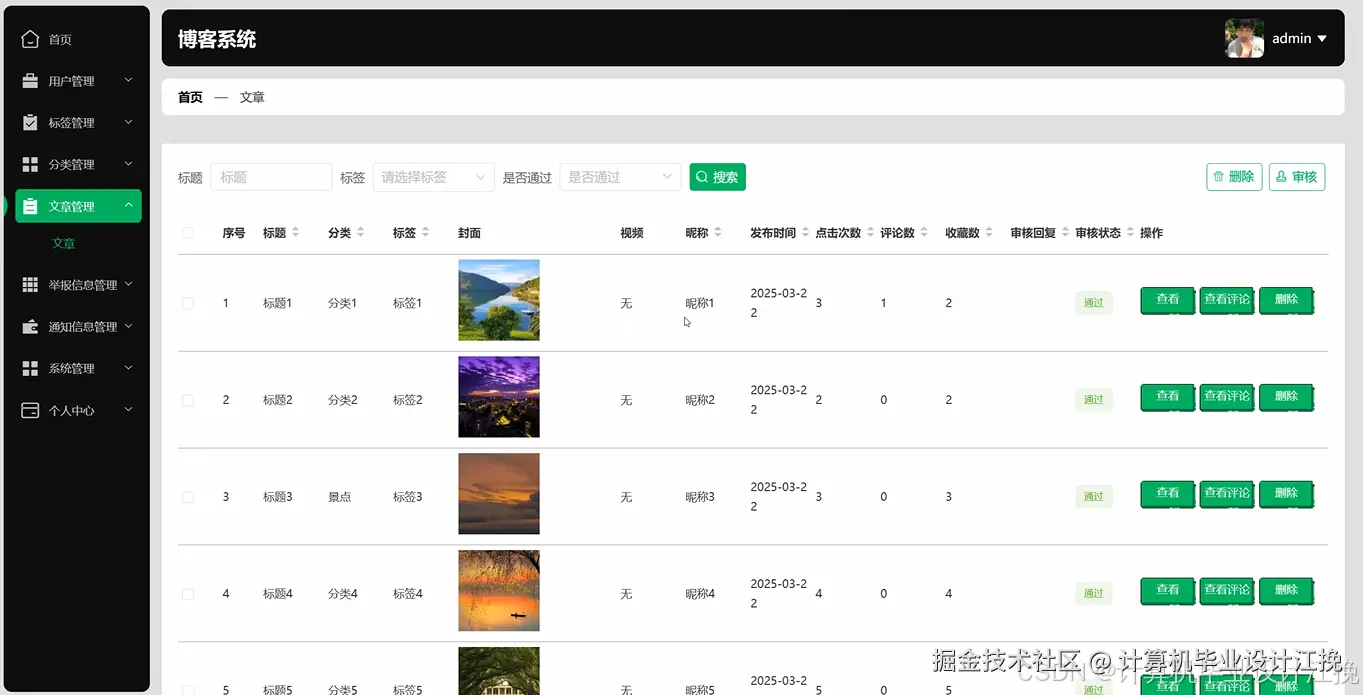Check the checkbox for row 标题3
Screen dimensions: 1363x695
[188, 494]
